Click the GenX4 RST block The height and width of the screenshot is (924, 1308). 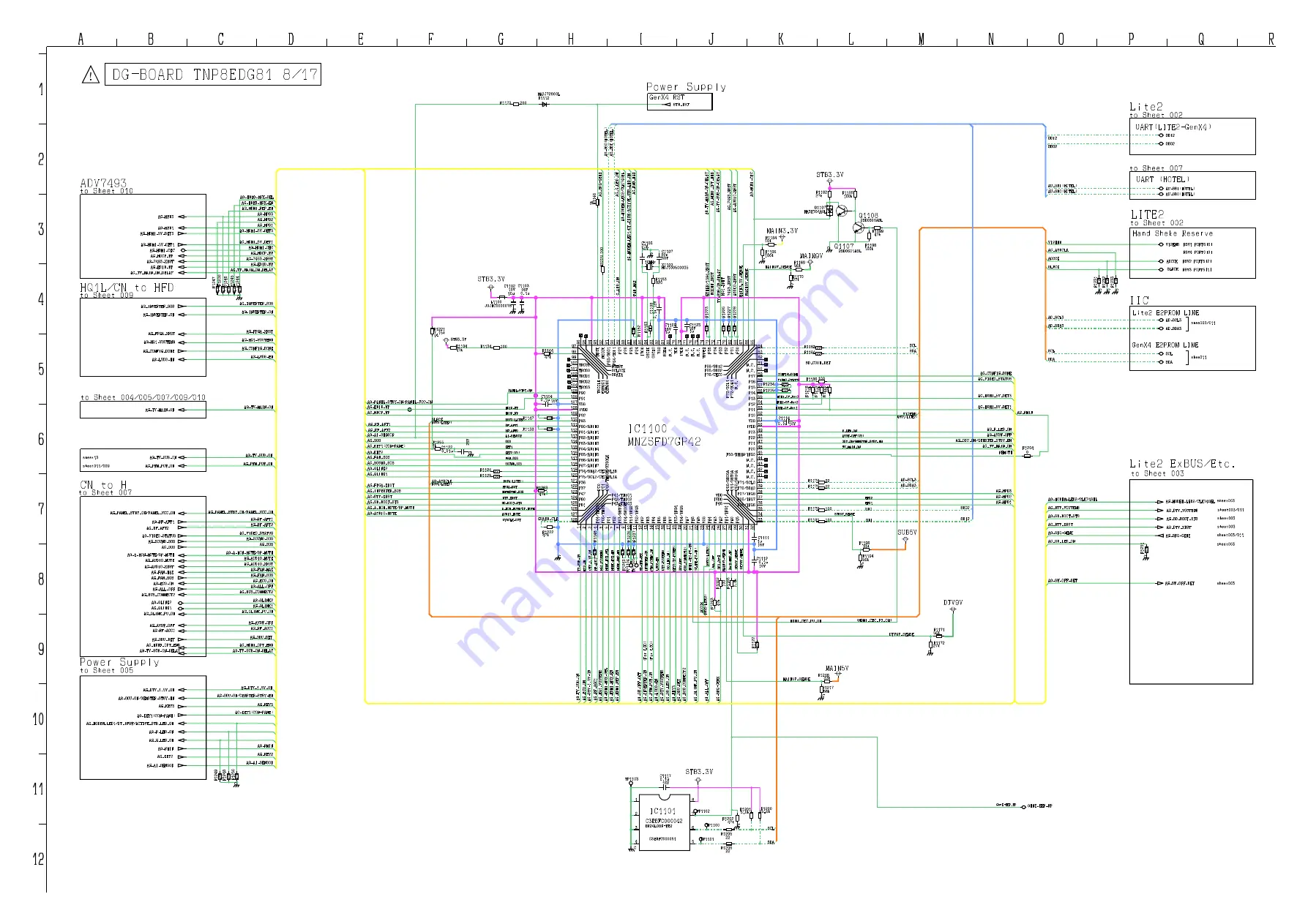(x=680, y=102)
